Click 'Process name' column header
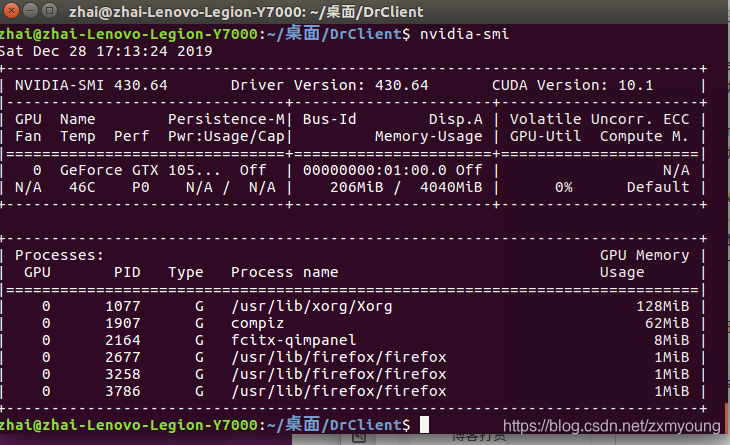Image resolution: width=730 pixels, height=445 pixels. click(x=284, y=272)
